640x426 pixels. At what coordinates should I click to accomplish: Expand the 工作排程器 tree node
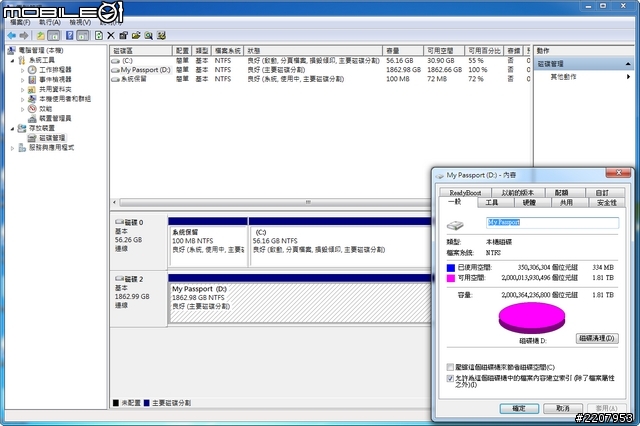(22, 70)
